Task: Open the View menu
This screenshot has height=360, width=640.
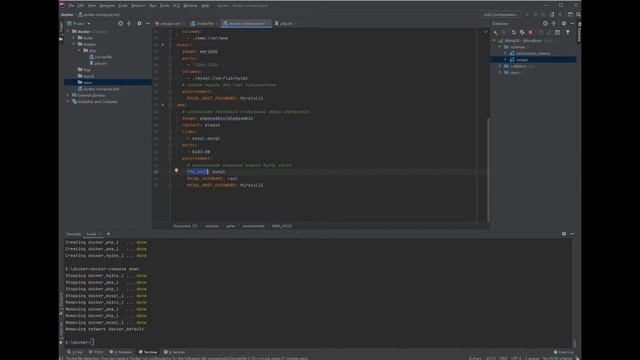Action: (92, 6)
